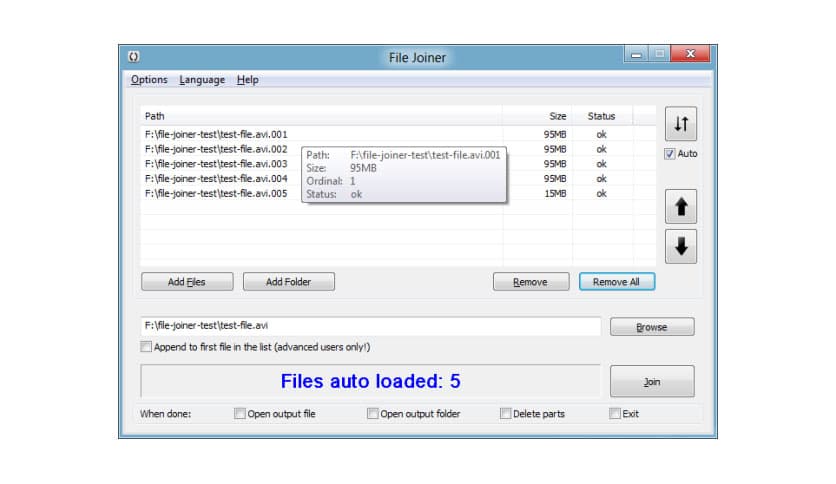Click Browse for output file
This screenshot has width=836, height=484.
coord(652,327)
